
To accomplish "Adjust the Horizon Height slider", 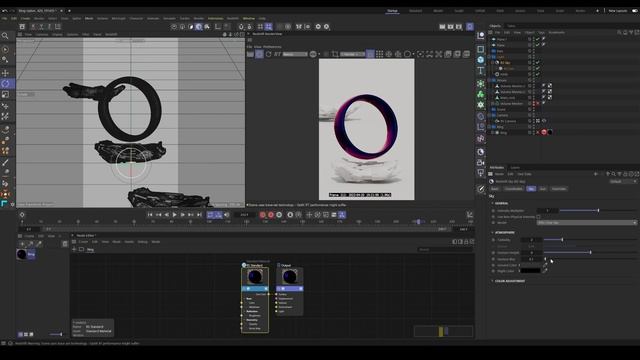I will pyautogui.click(x=590, y=253).
